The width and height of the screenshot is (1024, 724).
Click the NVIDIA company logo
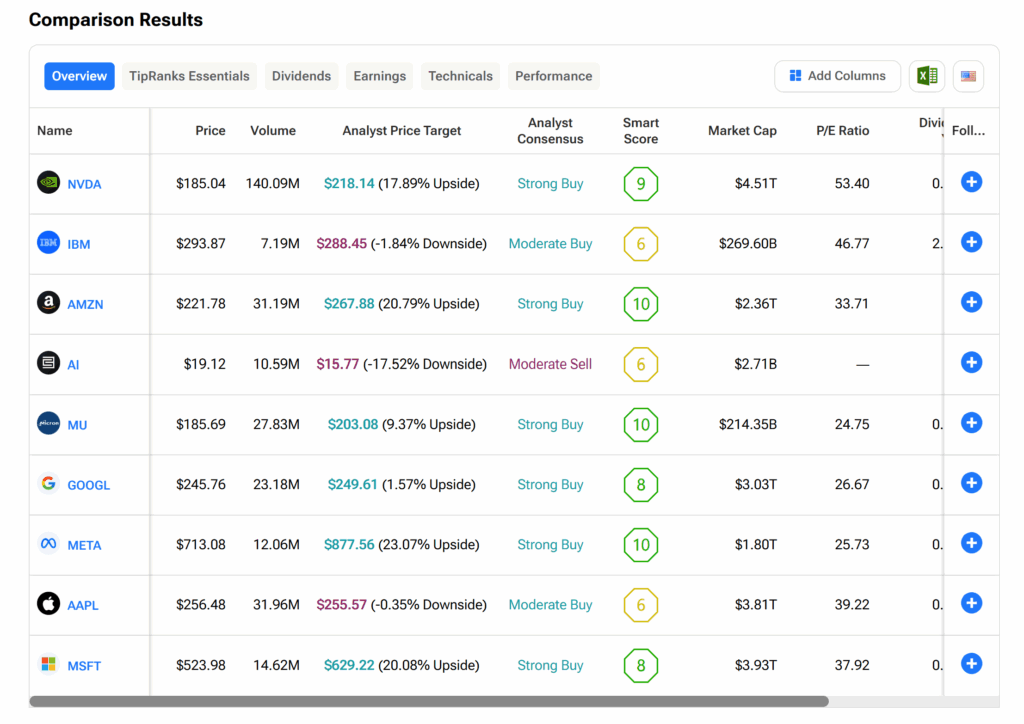coord(48,183)
